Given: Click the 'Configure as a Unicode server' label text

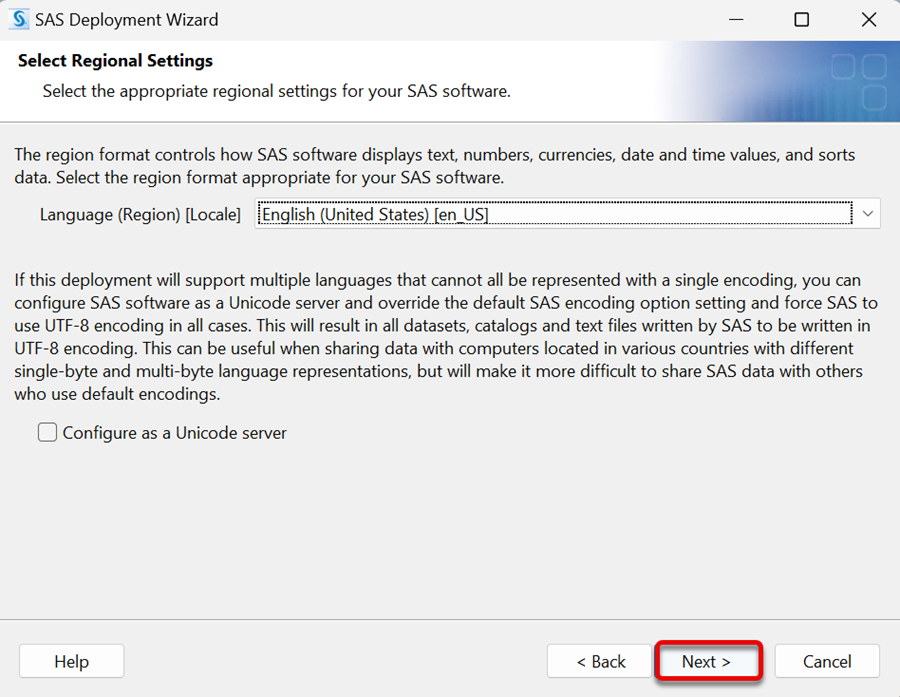Looking at the screenshot, I should pos(174,433).
